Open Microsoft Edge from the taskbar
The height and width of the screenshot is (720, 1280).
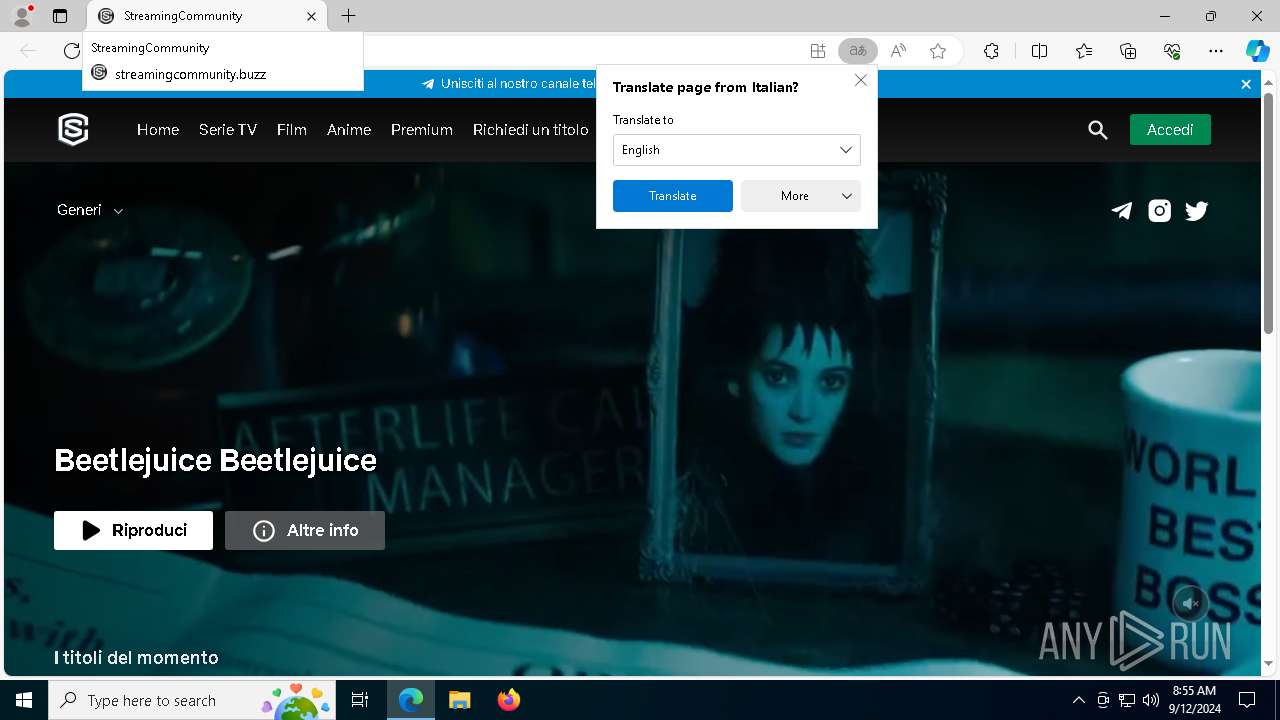411,700
